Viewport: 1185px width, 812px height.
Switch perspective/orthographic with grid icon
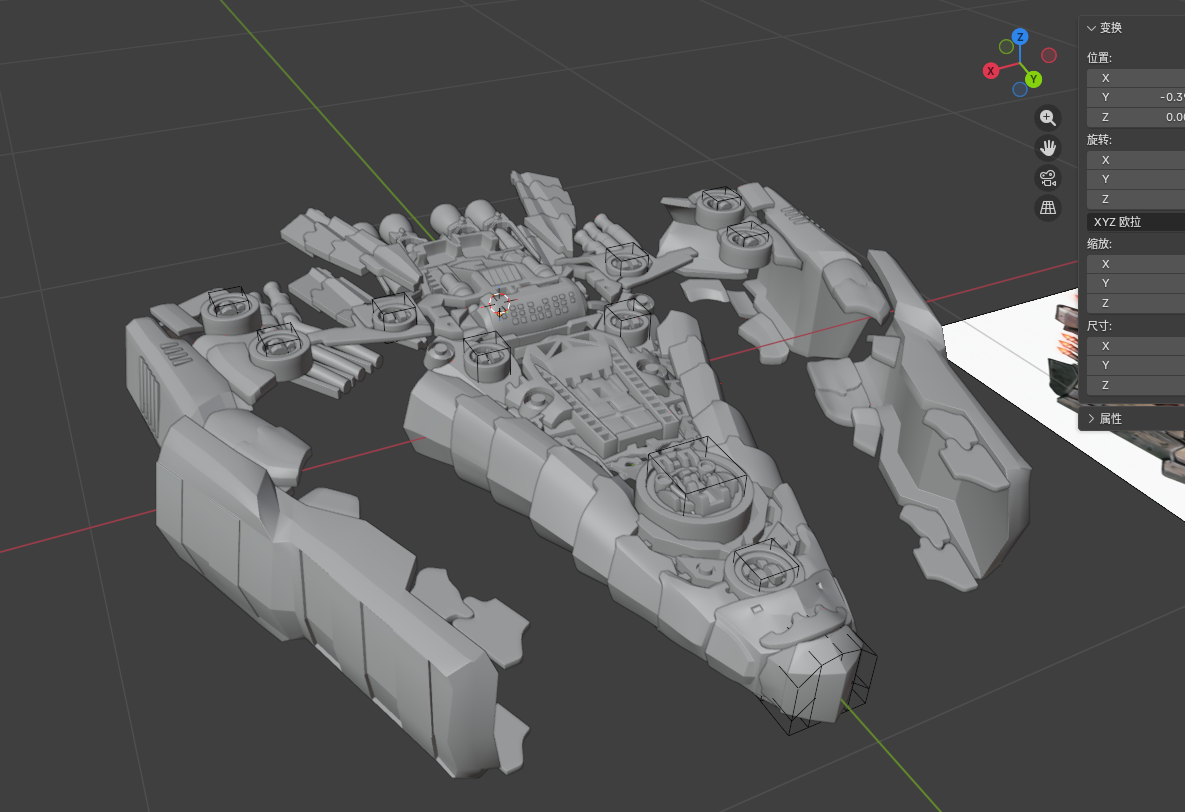click(1047, 208)
